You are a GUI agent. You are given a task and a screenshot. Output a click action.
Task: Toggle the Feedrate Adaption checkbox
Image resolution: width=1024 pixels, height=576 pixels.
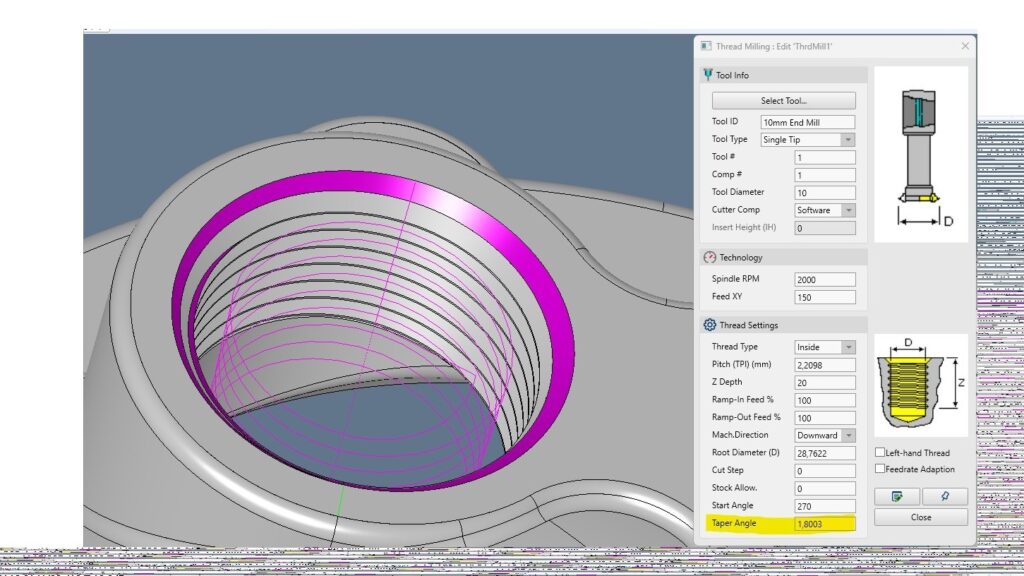pyautogui.click(x=880, y=469)
